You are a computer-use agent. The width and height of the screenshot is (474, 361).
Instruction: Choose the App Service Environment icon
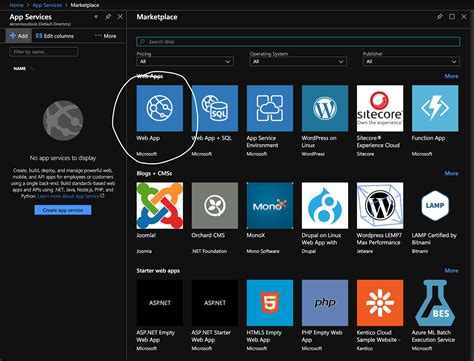pos(270,108)
